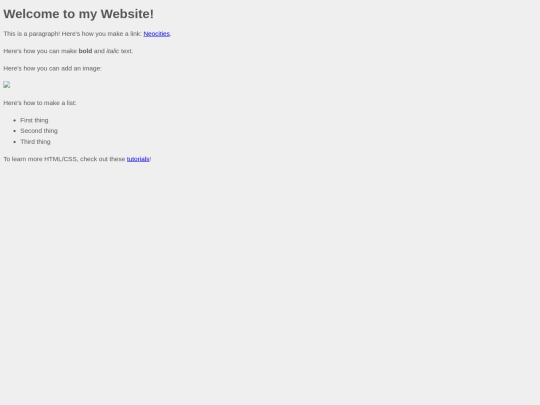Click the bullet beside 'First thing'
540x405 pixels.
14,121
